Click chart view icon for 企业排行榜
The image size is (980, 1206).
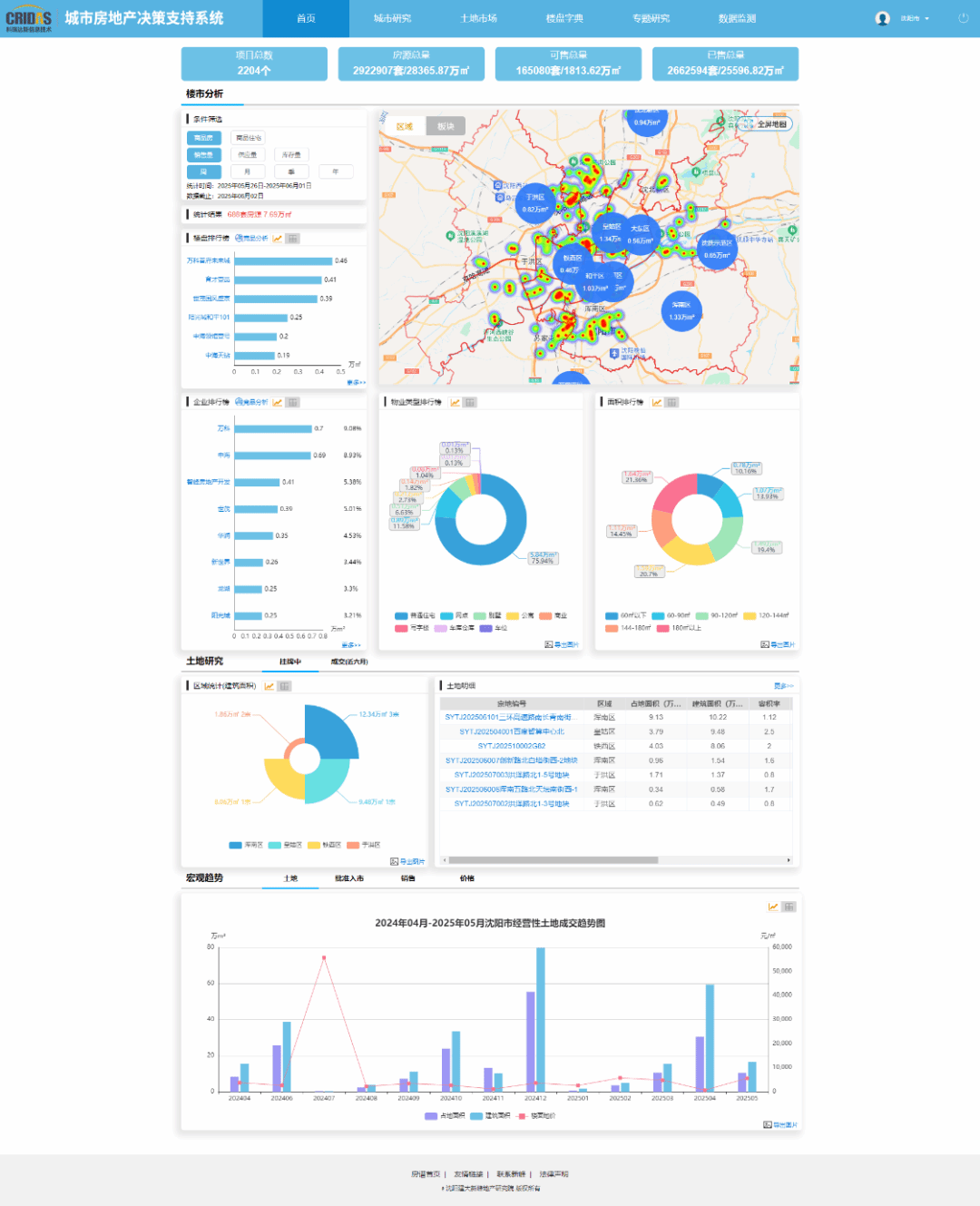(278, 402)
